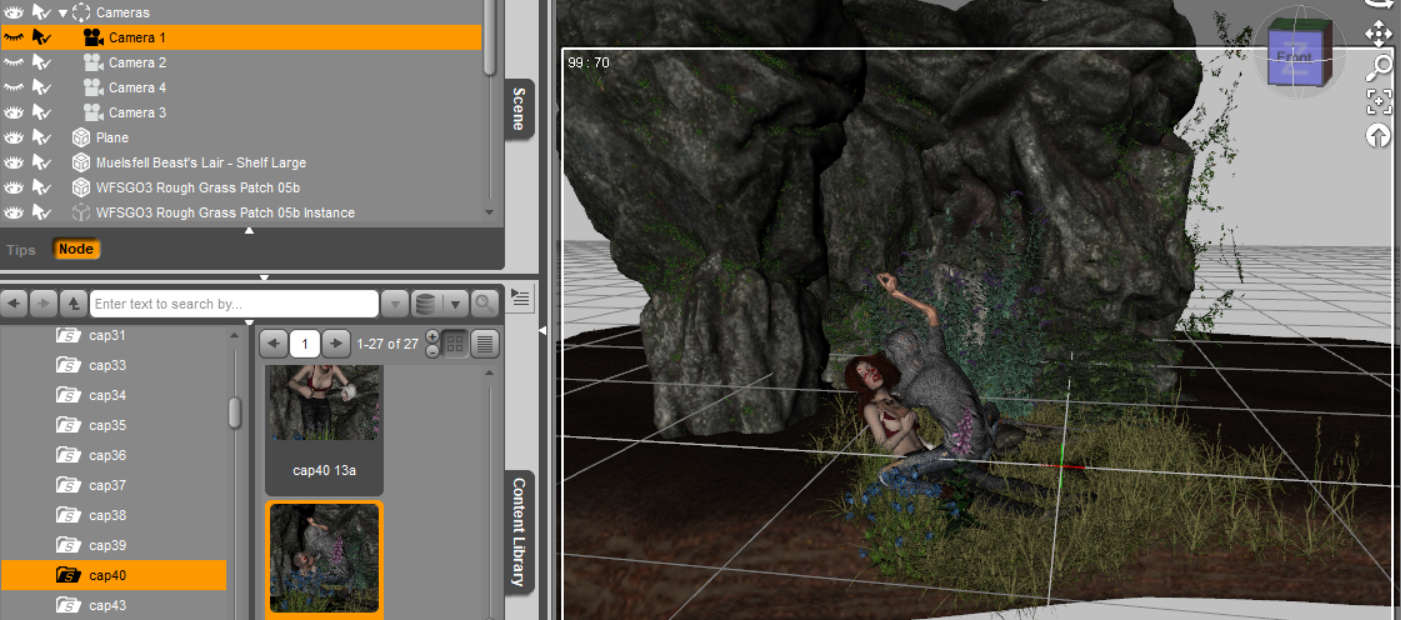Select the Tips tab
Screen dimensions: 1401x620
(21, 250)
